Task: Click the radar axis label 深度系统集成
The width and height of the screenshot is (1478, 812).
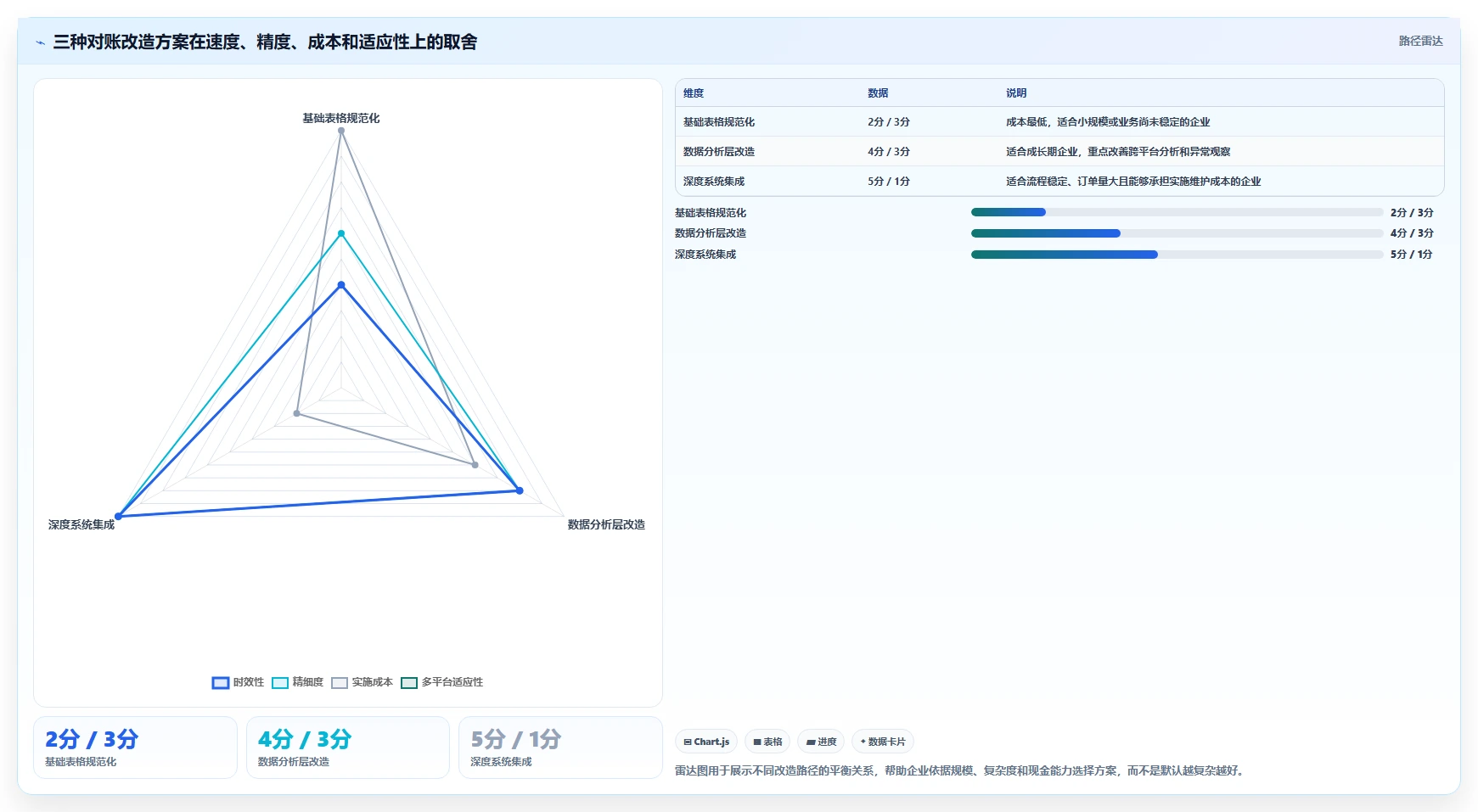Action: coord(81,524)
